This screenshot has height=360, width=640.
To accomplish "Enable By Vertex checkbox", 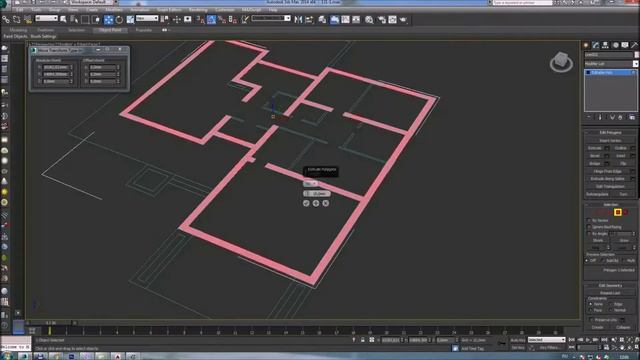I will coord(589,220).
